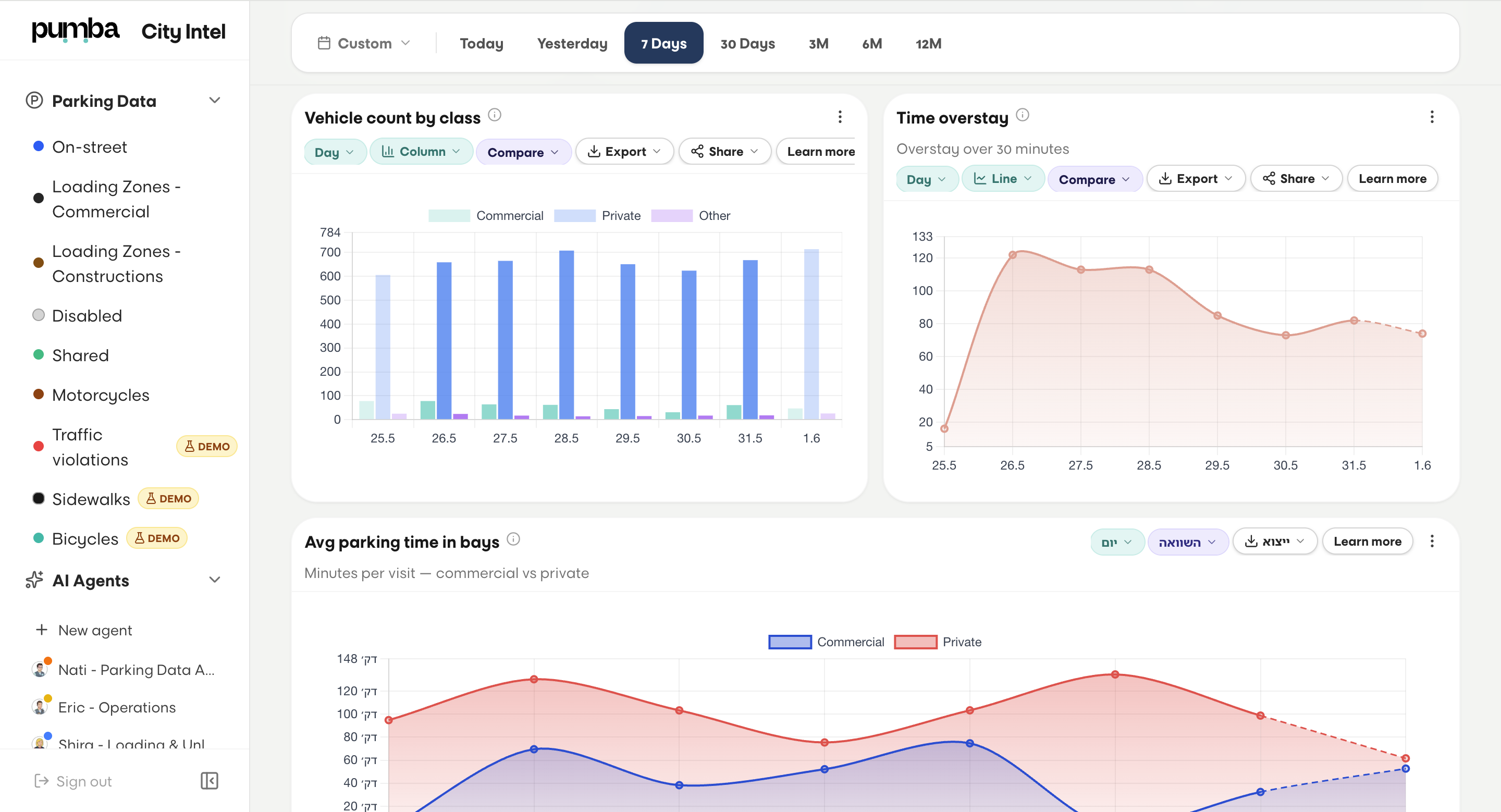
Task: Click the blue dot beside On-street
Action: 39,146
